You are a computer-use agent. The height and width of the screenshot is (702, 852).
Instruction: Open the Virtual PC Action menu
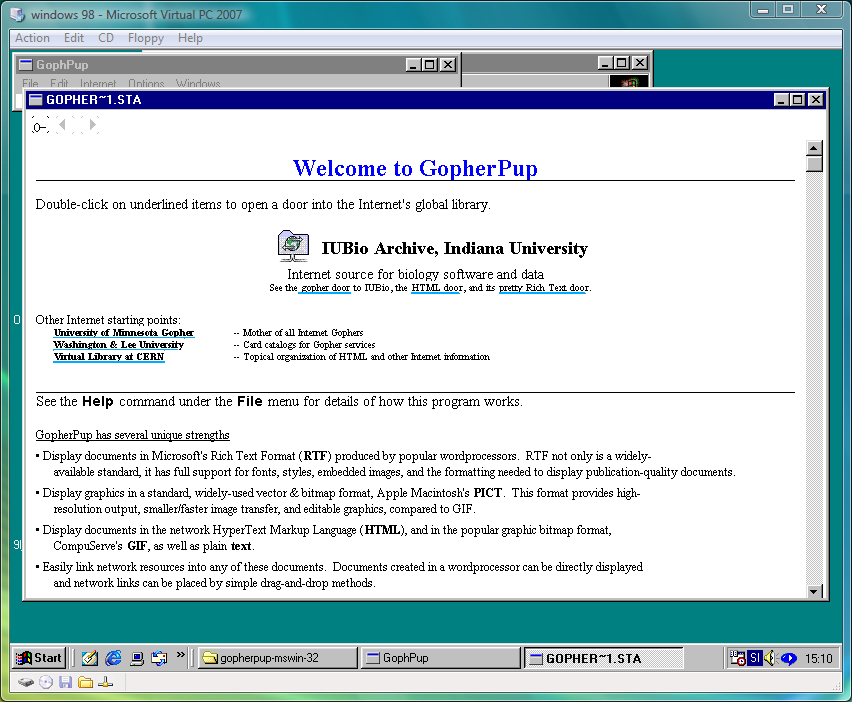(32, 38)
